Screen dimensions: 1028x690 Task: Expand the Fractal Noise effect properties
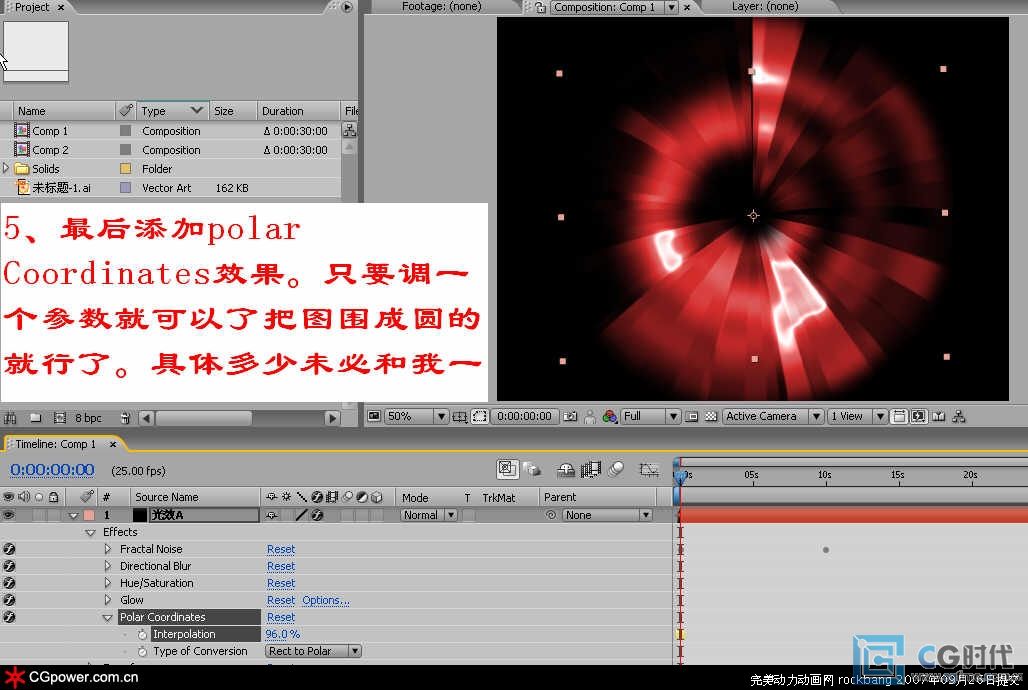(108, 549)
